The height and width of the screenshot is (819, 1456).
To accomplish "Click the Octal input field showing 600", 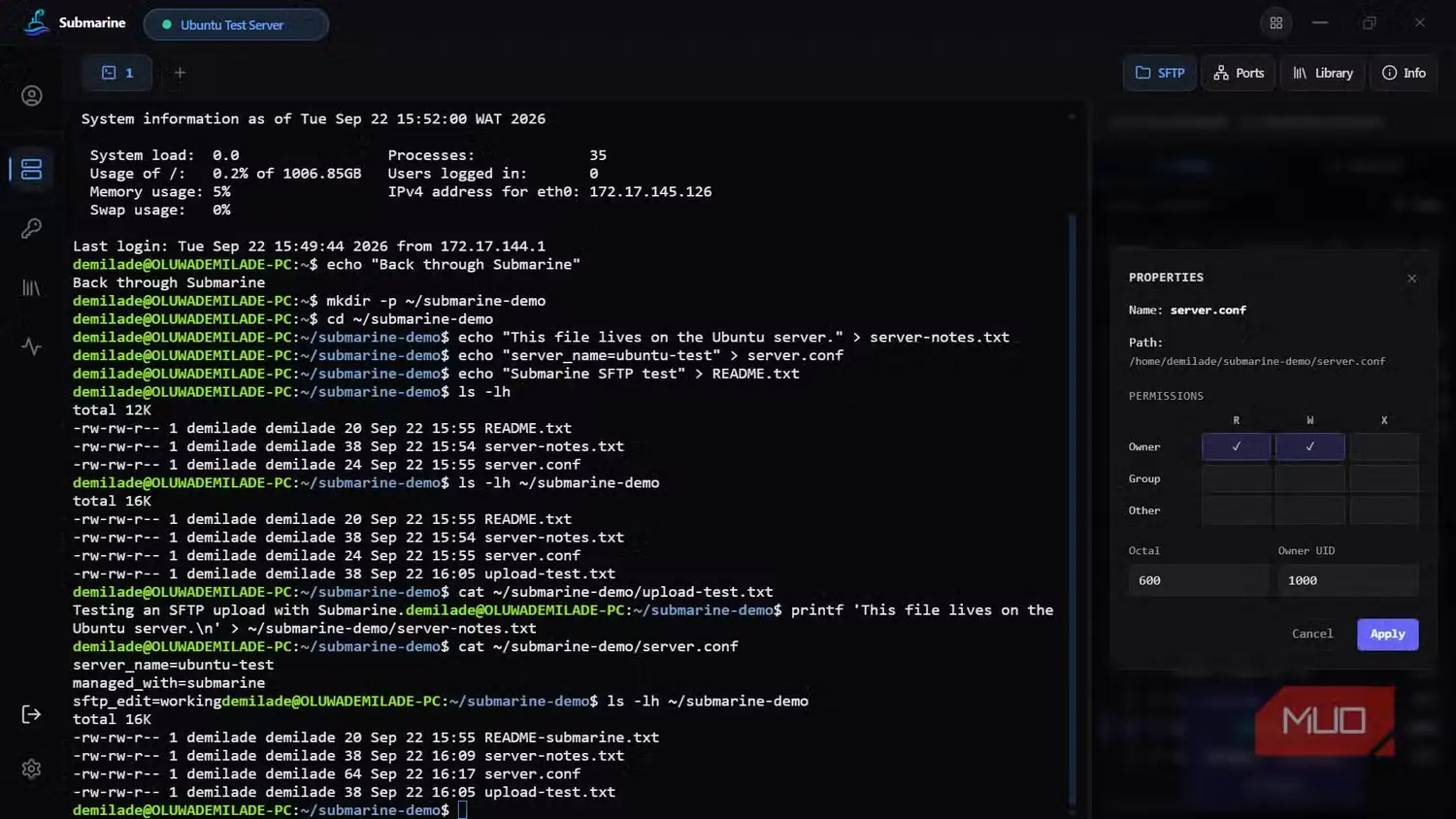I will click(1199, 580).
